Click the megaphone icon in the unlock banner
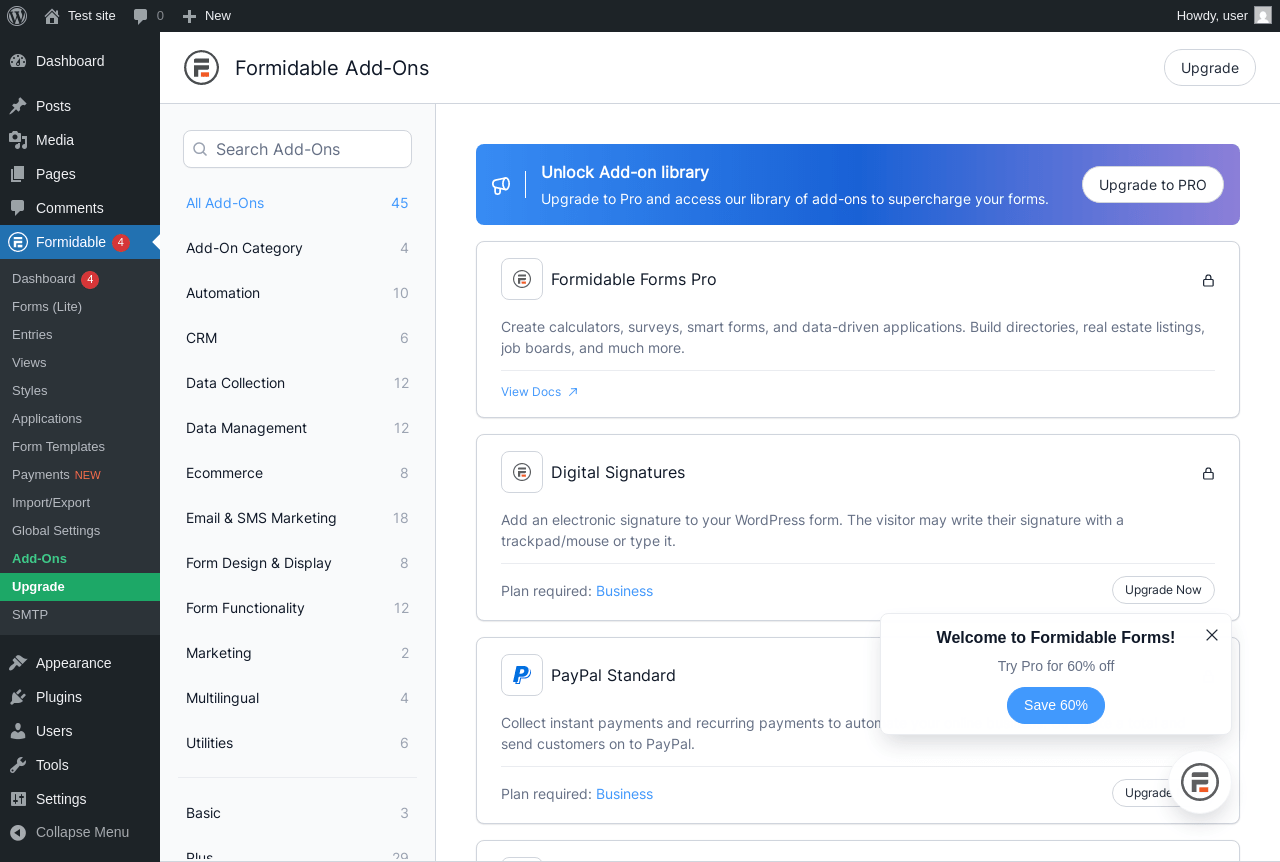 [501, 185]
